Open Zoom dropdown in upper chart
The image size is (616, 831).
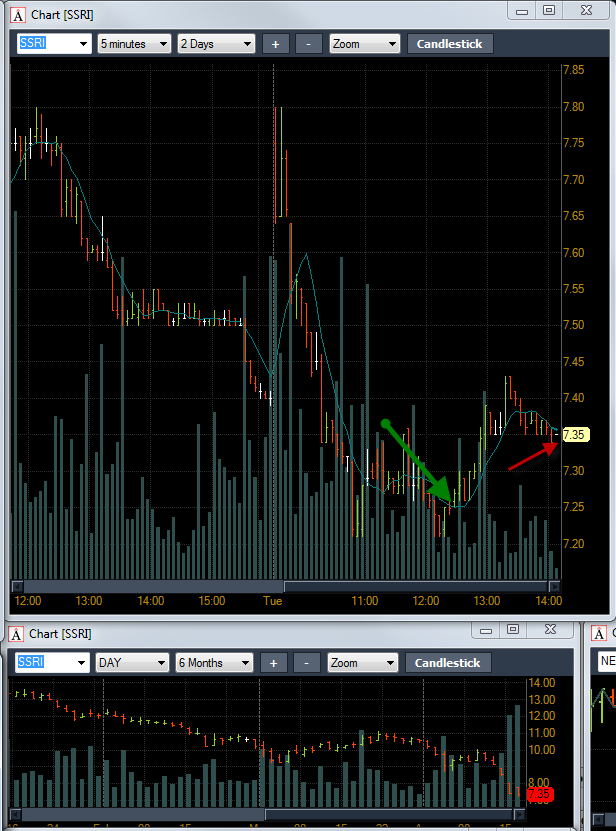[x=364, y=44]
